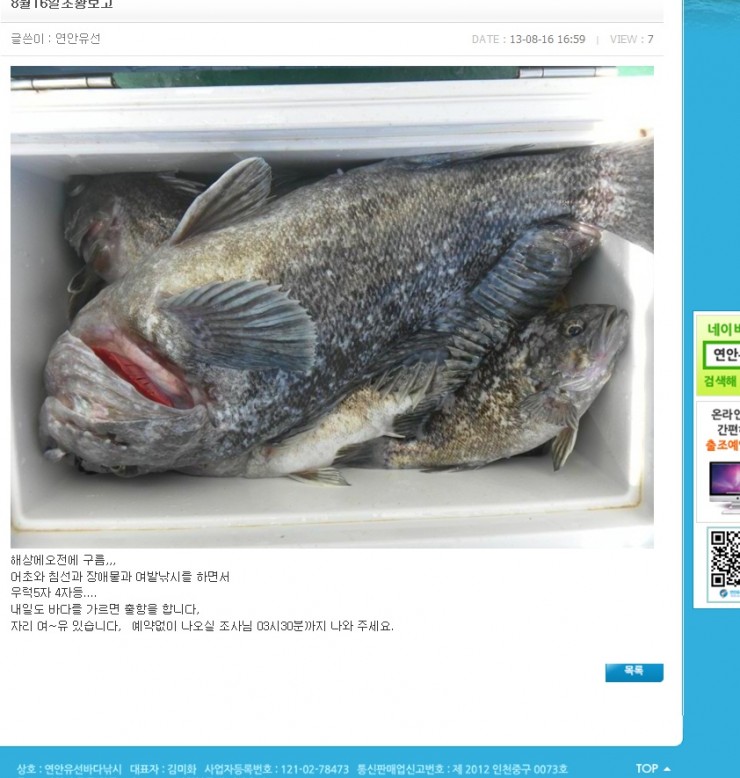Click the author name 연안유선
This screenshot has width=740, height=778.
(77, 39)
